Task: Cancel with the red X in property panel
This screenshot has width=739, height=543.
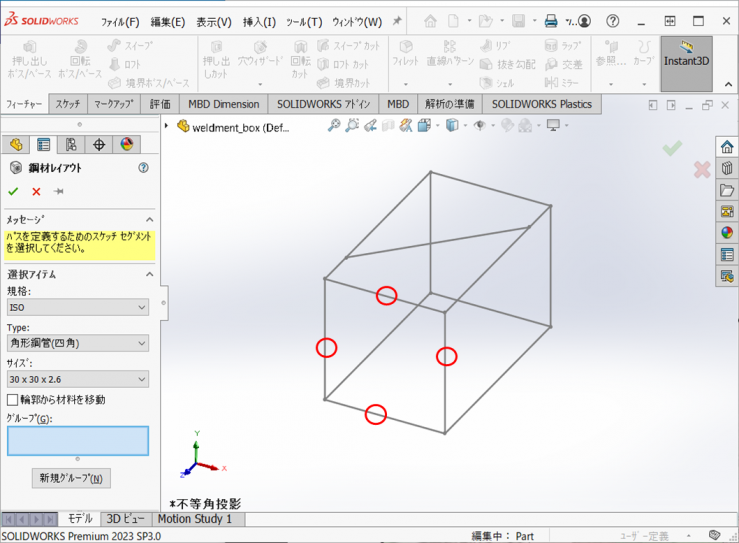Action: (36, 192)
